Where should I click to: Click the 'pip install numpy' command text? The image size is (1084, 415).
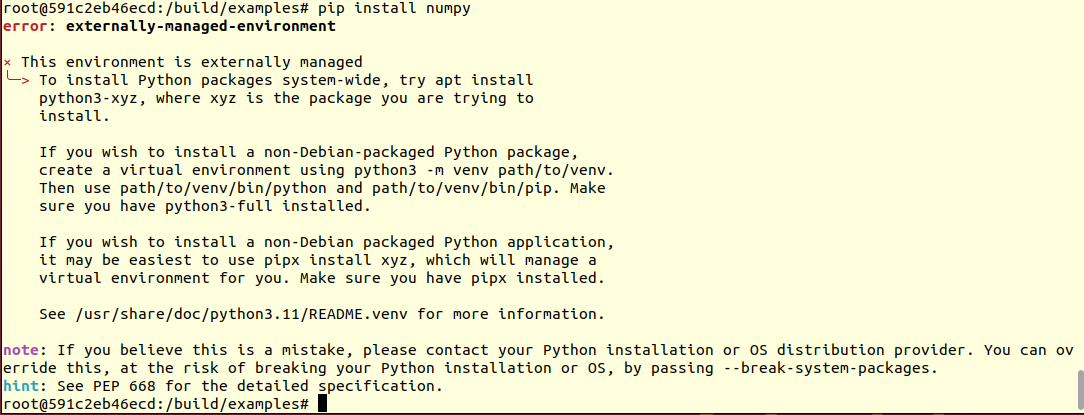[x=394, y=9]
